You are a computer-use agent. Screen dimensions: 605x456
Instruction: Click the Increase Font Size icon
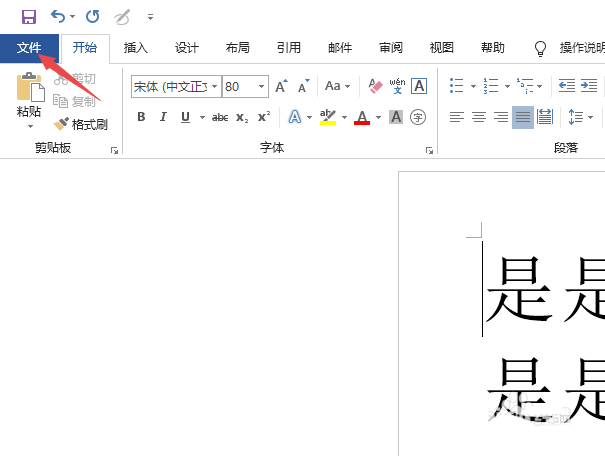coord(282,87)
